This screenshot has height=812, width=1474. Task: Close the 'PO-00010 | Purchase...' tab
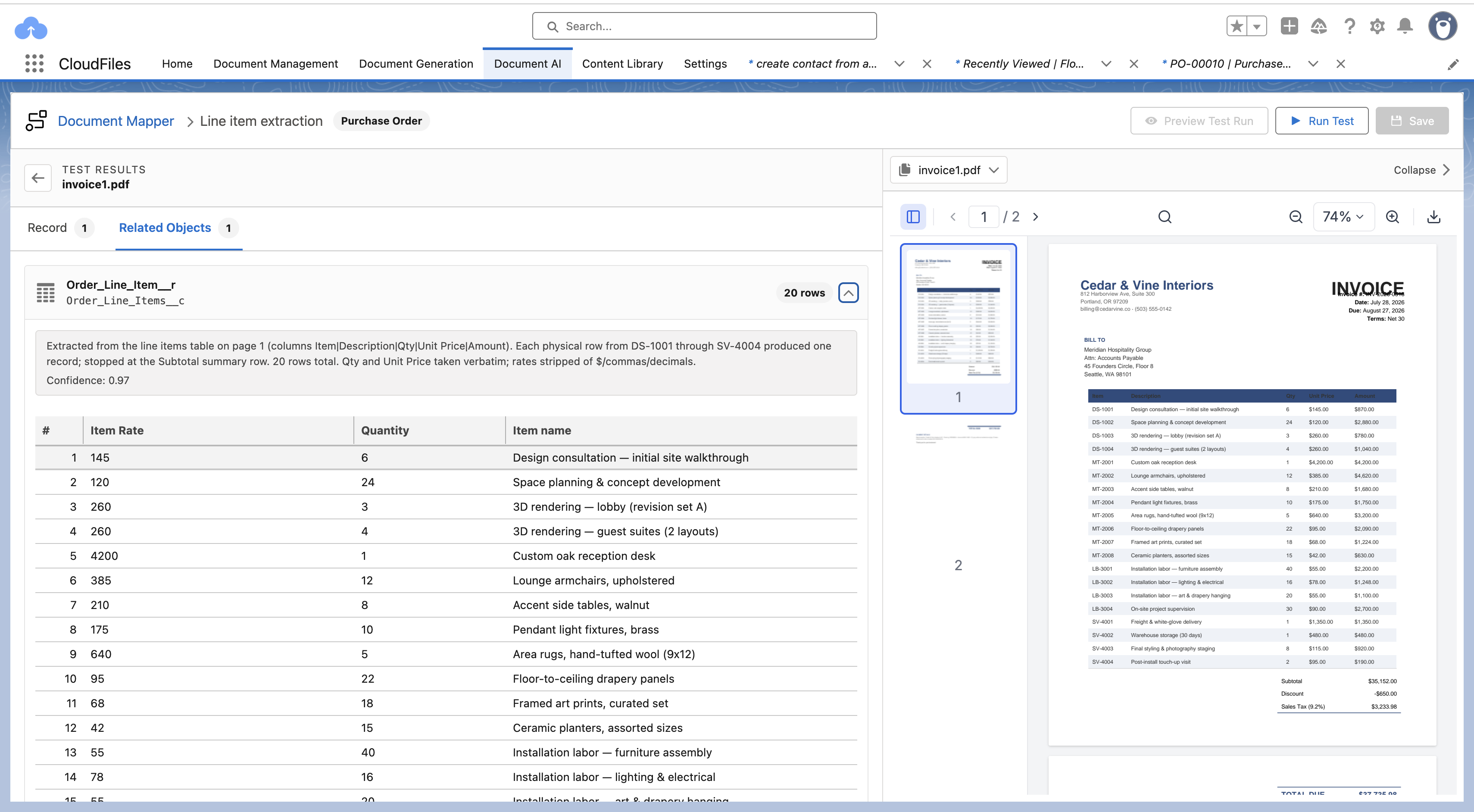(x=1341, y=64)
